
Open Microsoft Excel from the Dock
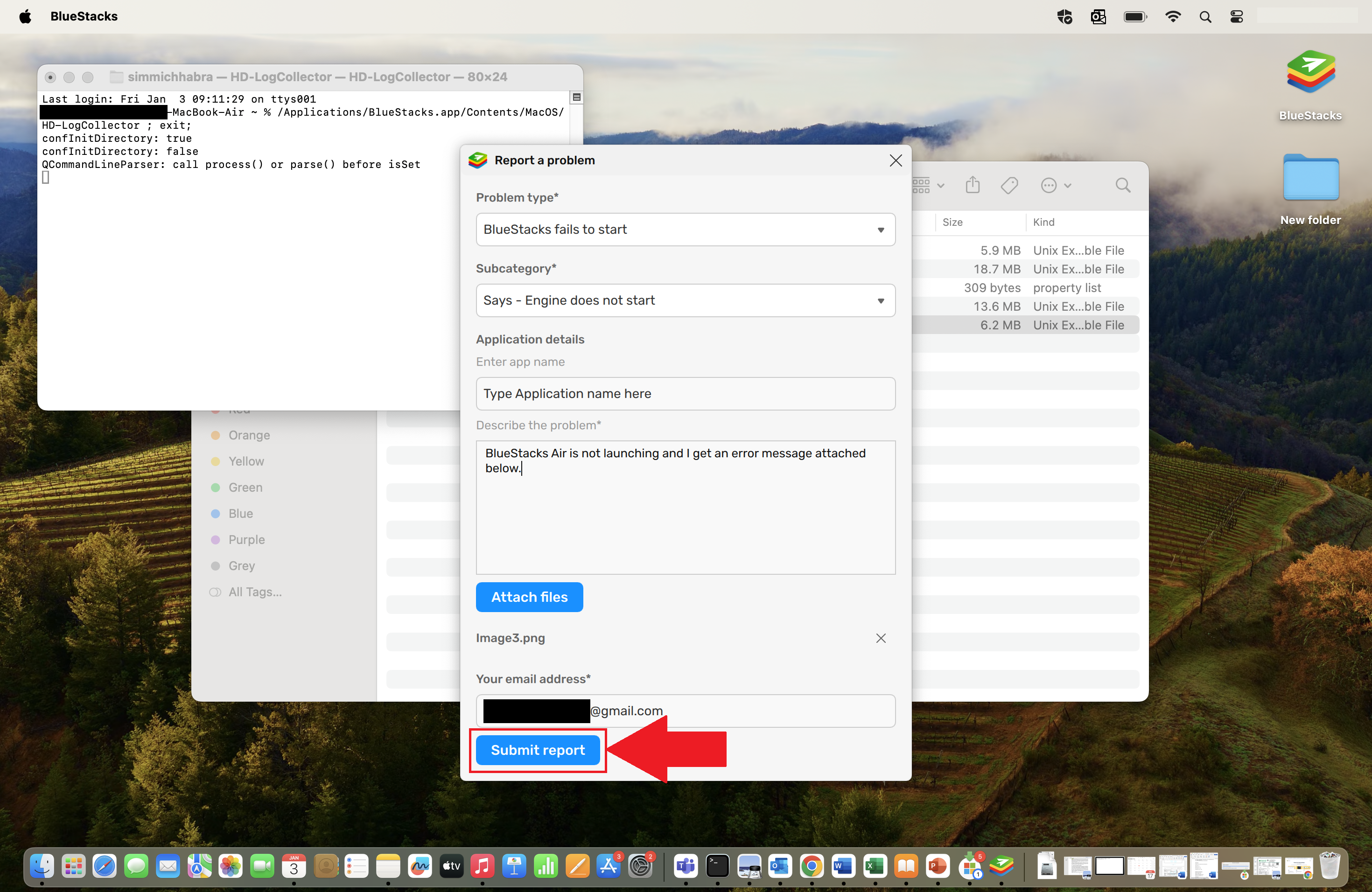pyautogui.click(x=875, y=866)
